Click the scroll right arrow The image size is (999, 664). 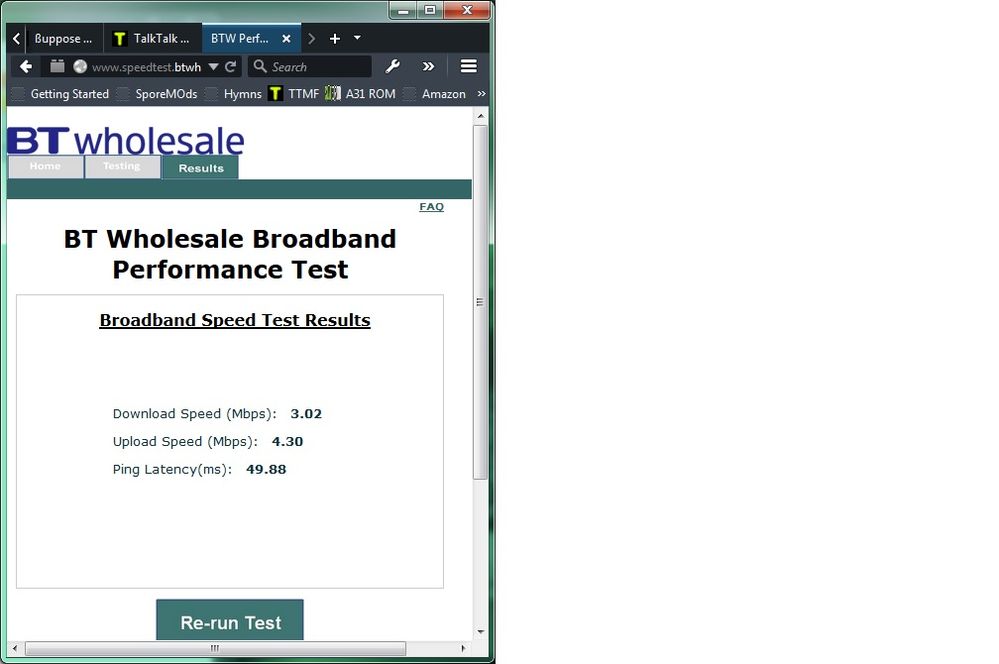tap(463, 648)
